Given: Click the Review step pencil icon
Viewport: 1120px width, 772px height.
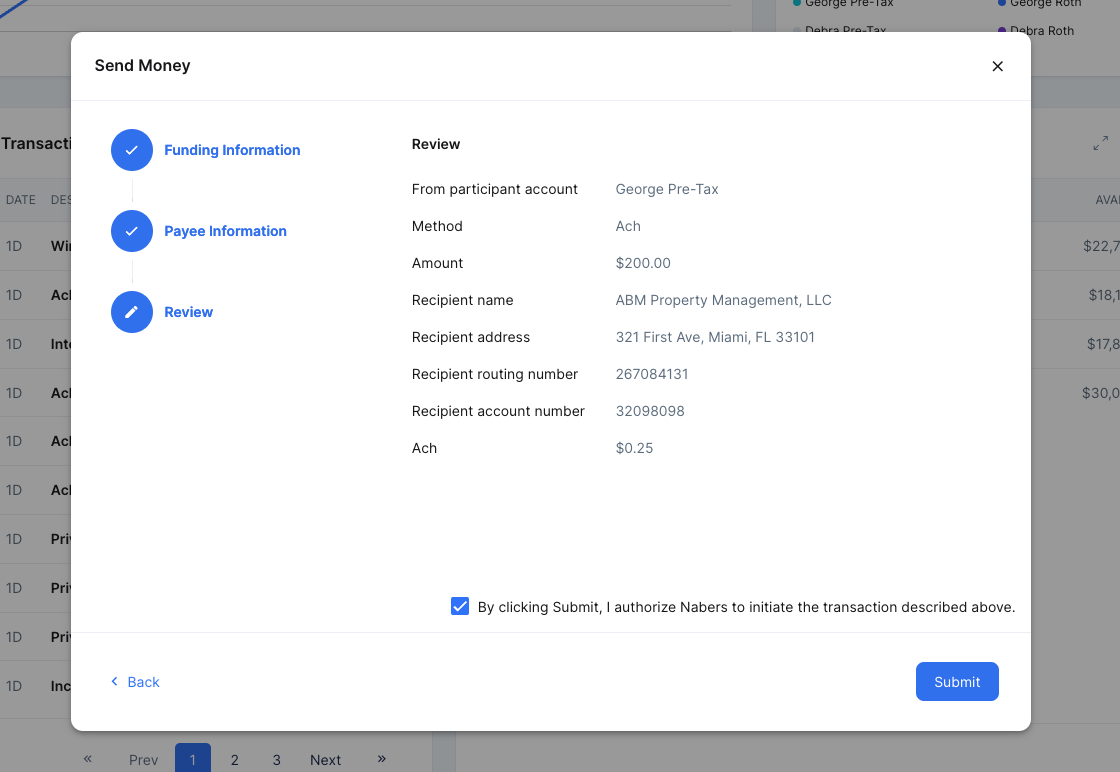Looking at the screenshot, I should (132, 312).
